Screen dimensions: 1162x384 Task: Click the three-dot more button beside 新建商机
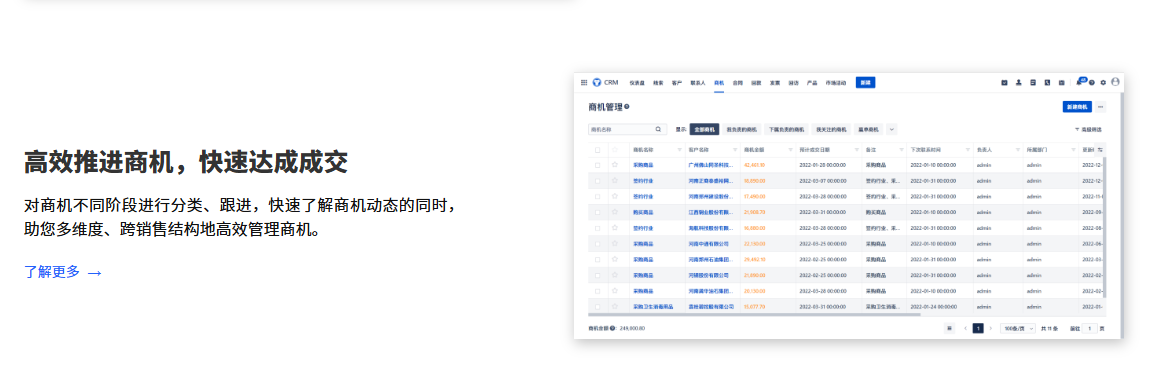coord(1100,107)
